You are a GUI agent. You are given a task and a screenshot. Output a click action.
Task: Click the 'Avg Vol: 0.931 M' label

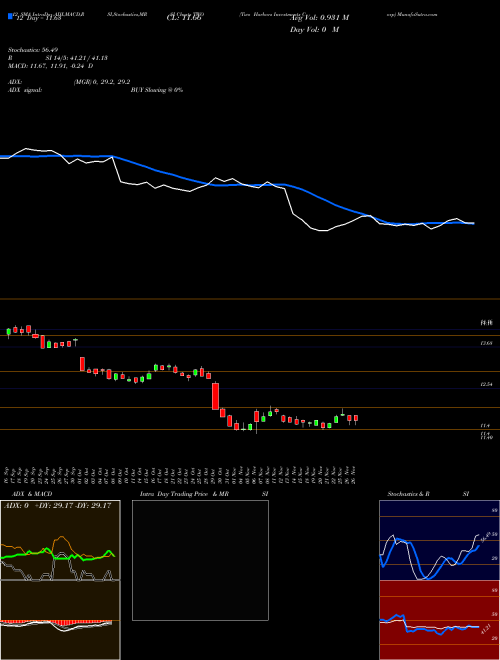coord(319,18)
